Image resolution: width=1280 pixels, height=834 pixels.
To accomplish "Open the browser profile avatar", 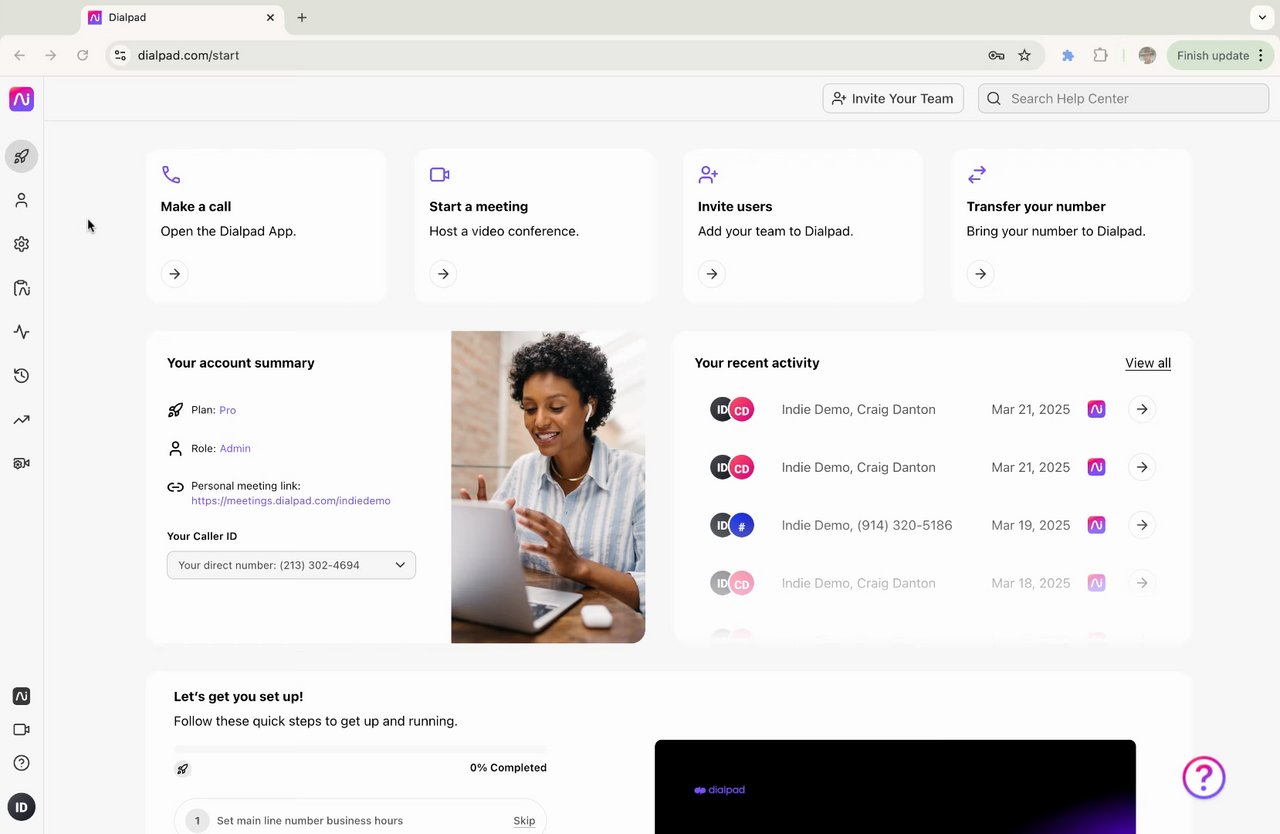I will point(1147,56).
